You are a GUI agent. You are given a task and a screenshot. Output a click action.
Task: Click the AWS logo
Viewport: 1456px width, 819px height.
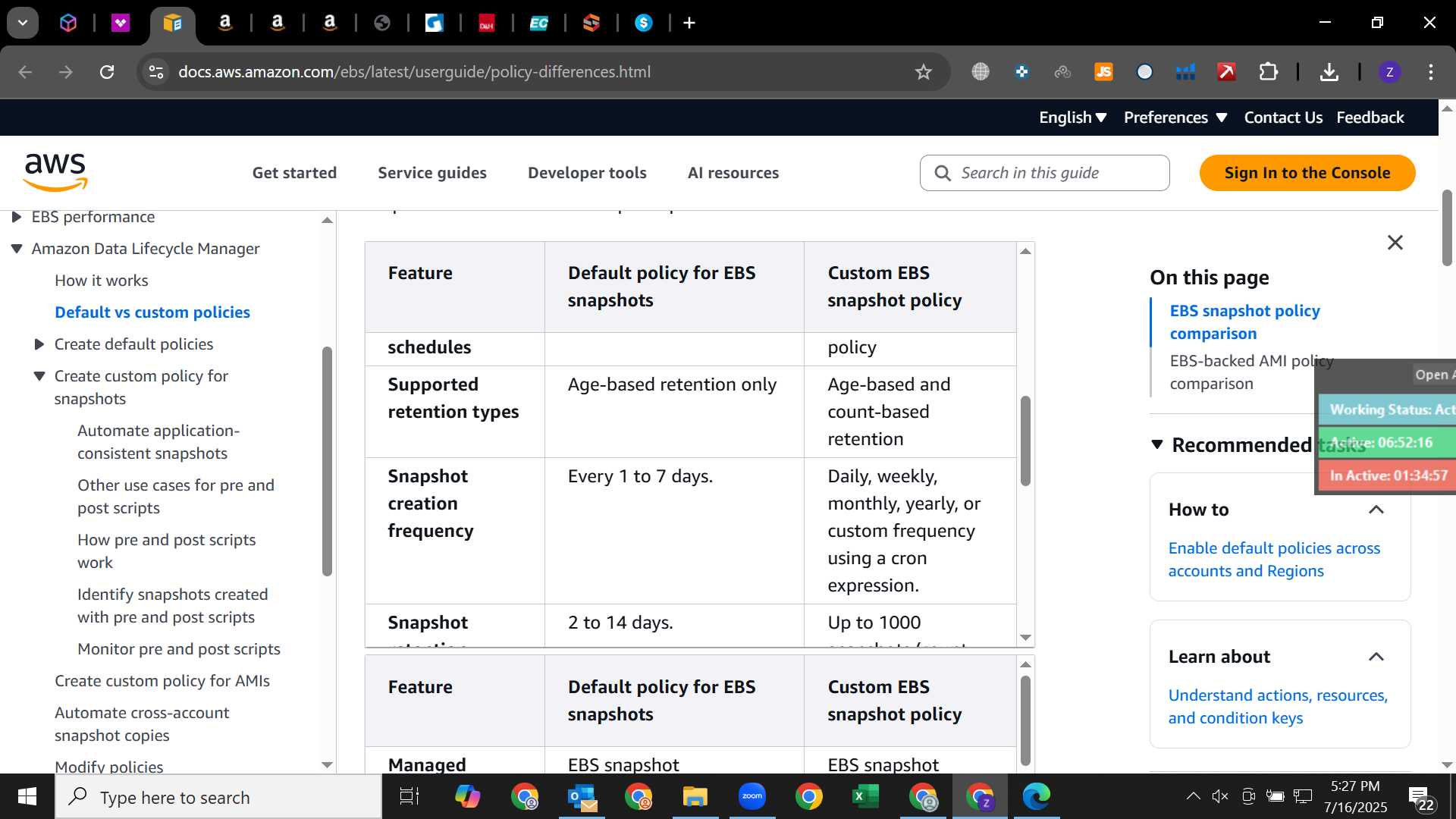(x=55, y=172)
